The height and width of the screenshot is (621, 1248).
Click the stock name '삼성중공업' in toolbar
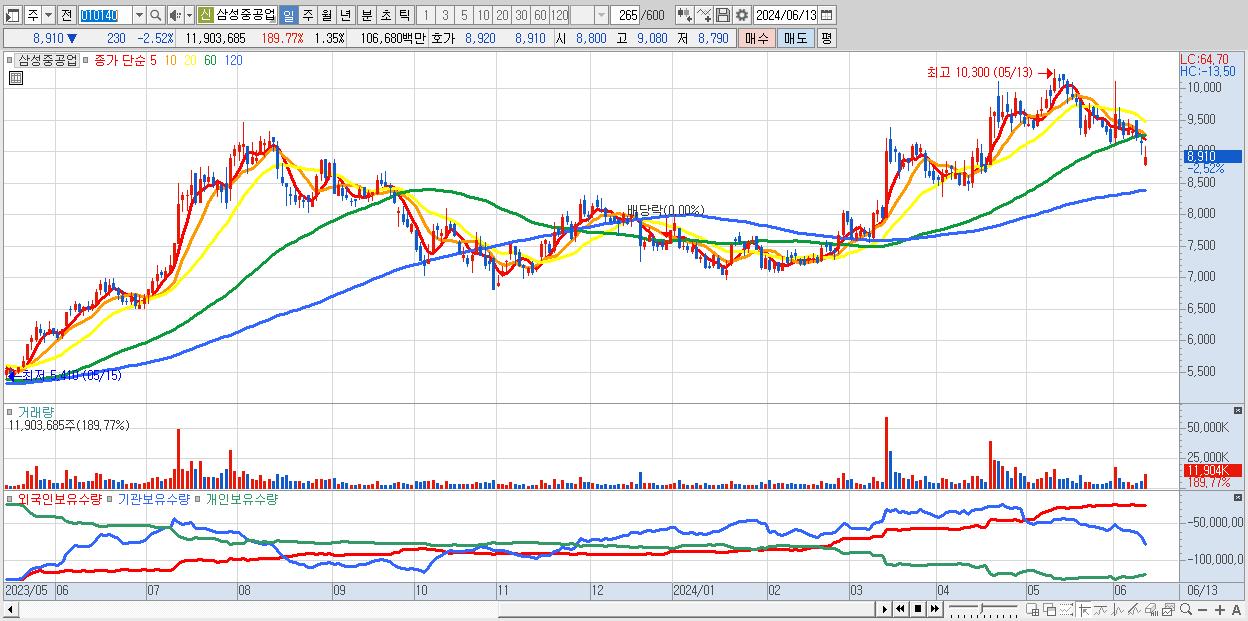246,16
